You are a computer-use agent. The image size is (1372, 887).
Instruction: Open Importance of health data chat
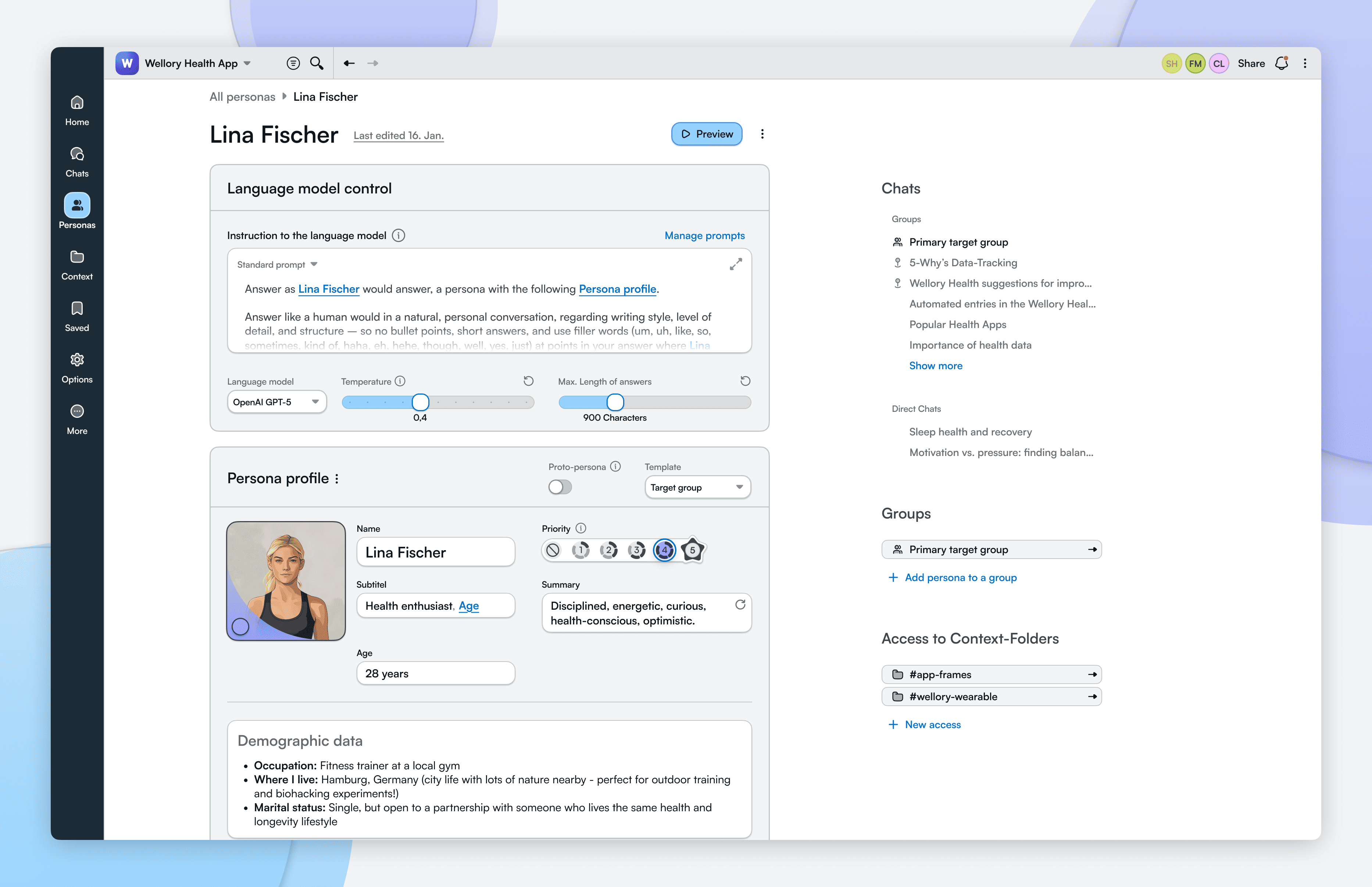pos(971,345)
